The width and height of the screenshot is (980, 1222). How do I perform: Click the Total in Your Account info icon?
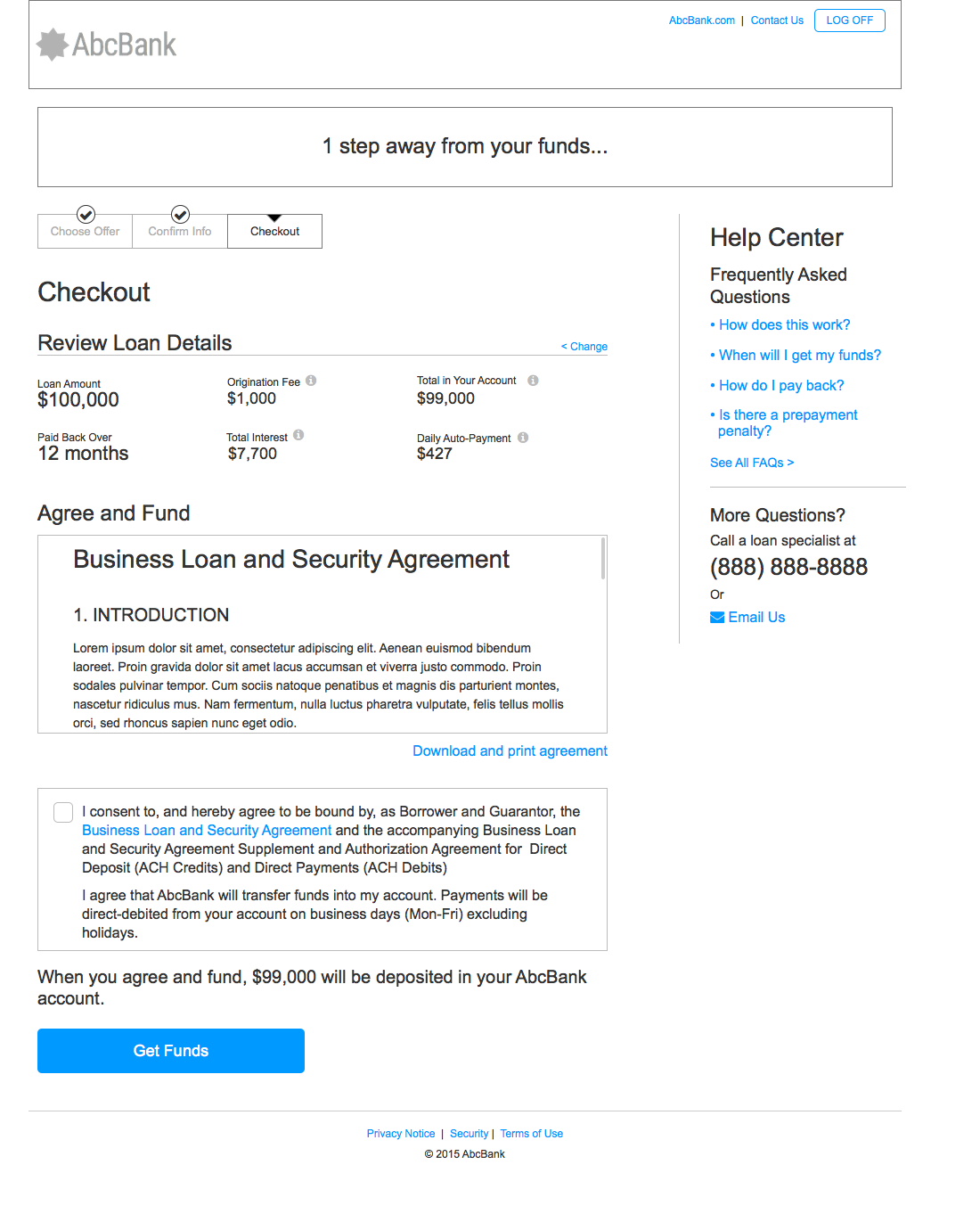point(533,381)
